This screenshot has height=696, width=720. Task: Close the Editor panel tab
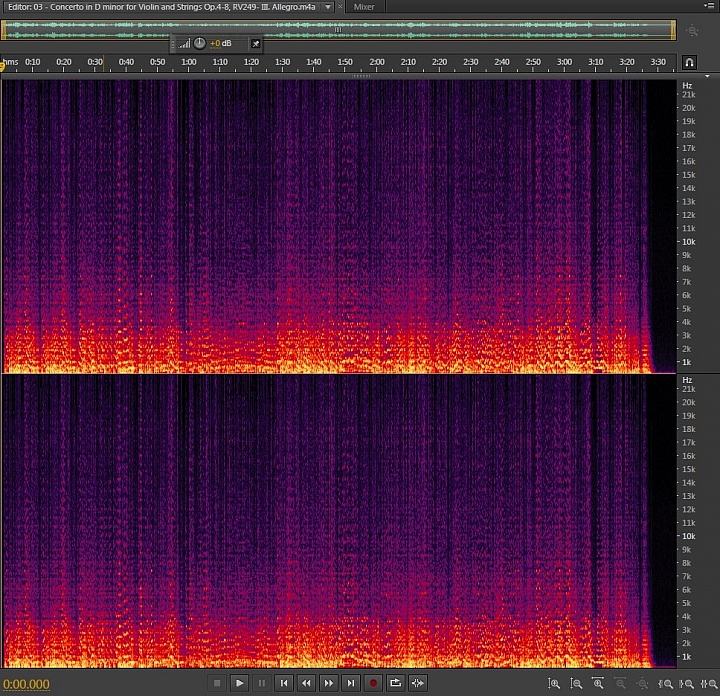pos(340,7)
